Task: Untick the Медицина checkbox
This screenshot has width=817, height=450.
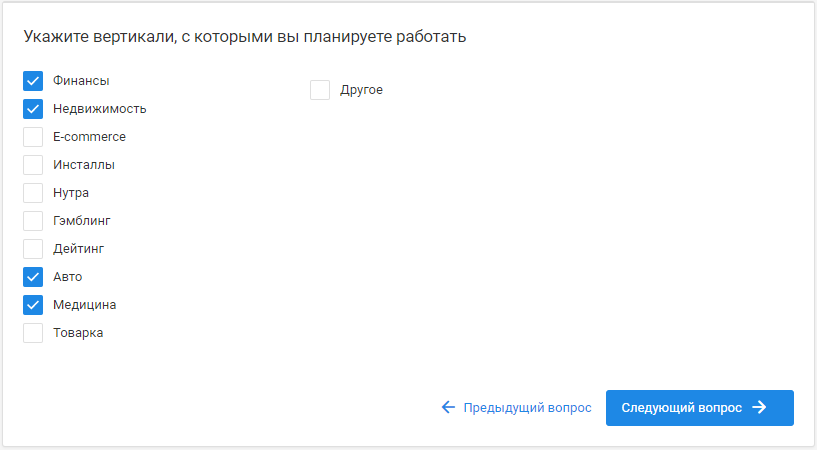Action: pyautogui.click(x=33, y=305)
